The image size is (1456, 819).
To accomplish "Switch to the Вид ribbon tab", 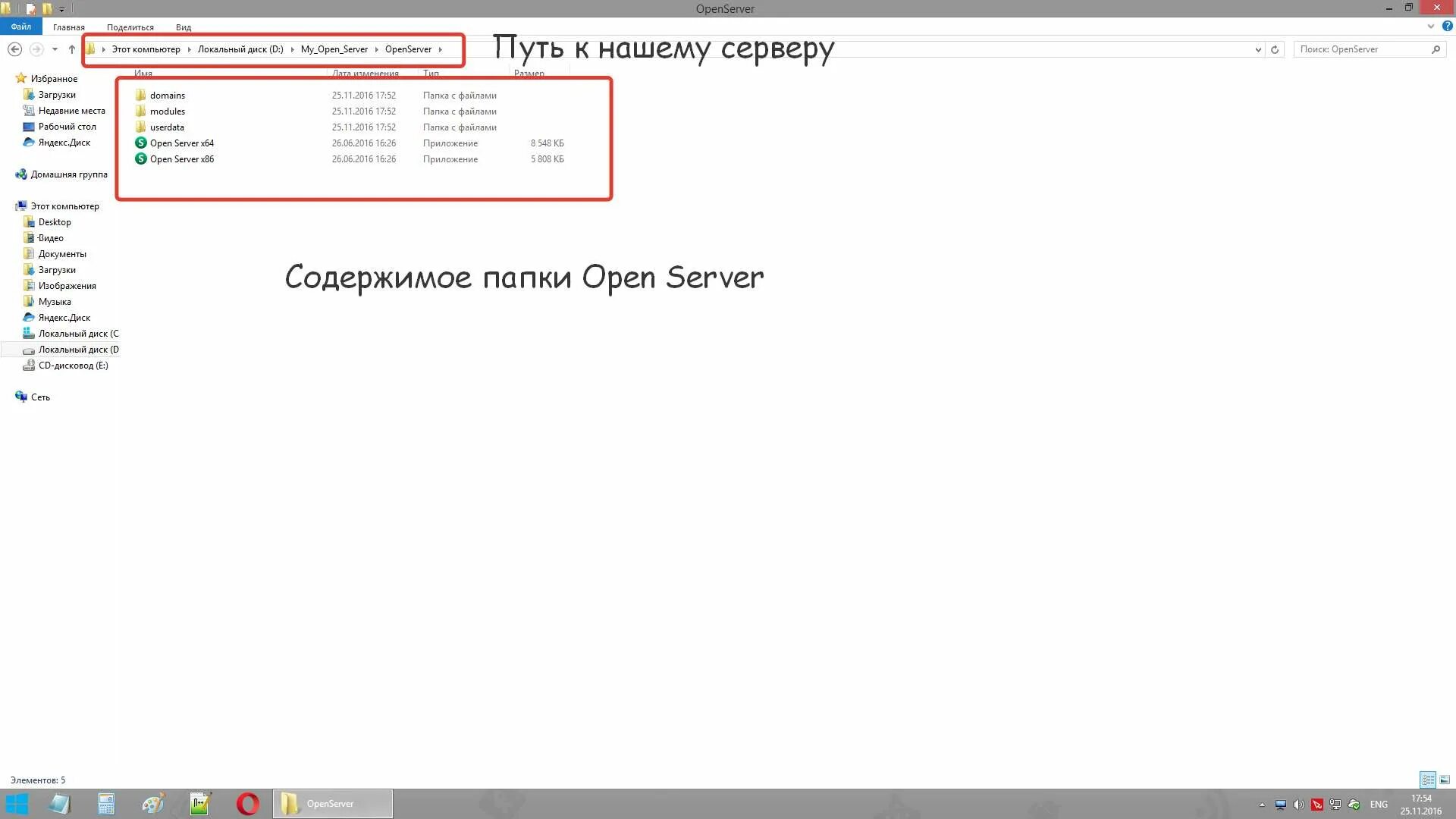I will [183, 27].
